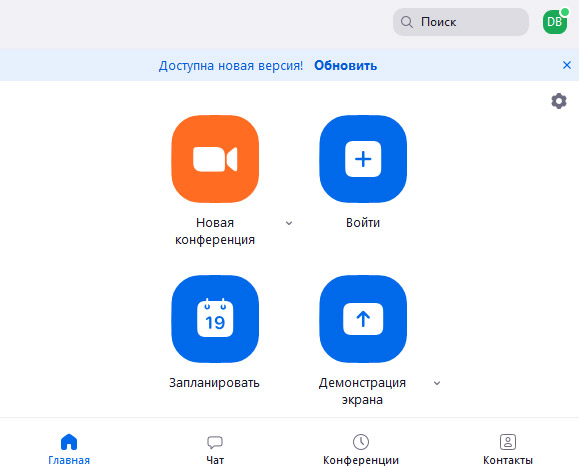This screenshot has height=468, width=579.
Task: Dismiss the new version banner
Action: click(x=567, y=65)
